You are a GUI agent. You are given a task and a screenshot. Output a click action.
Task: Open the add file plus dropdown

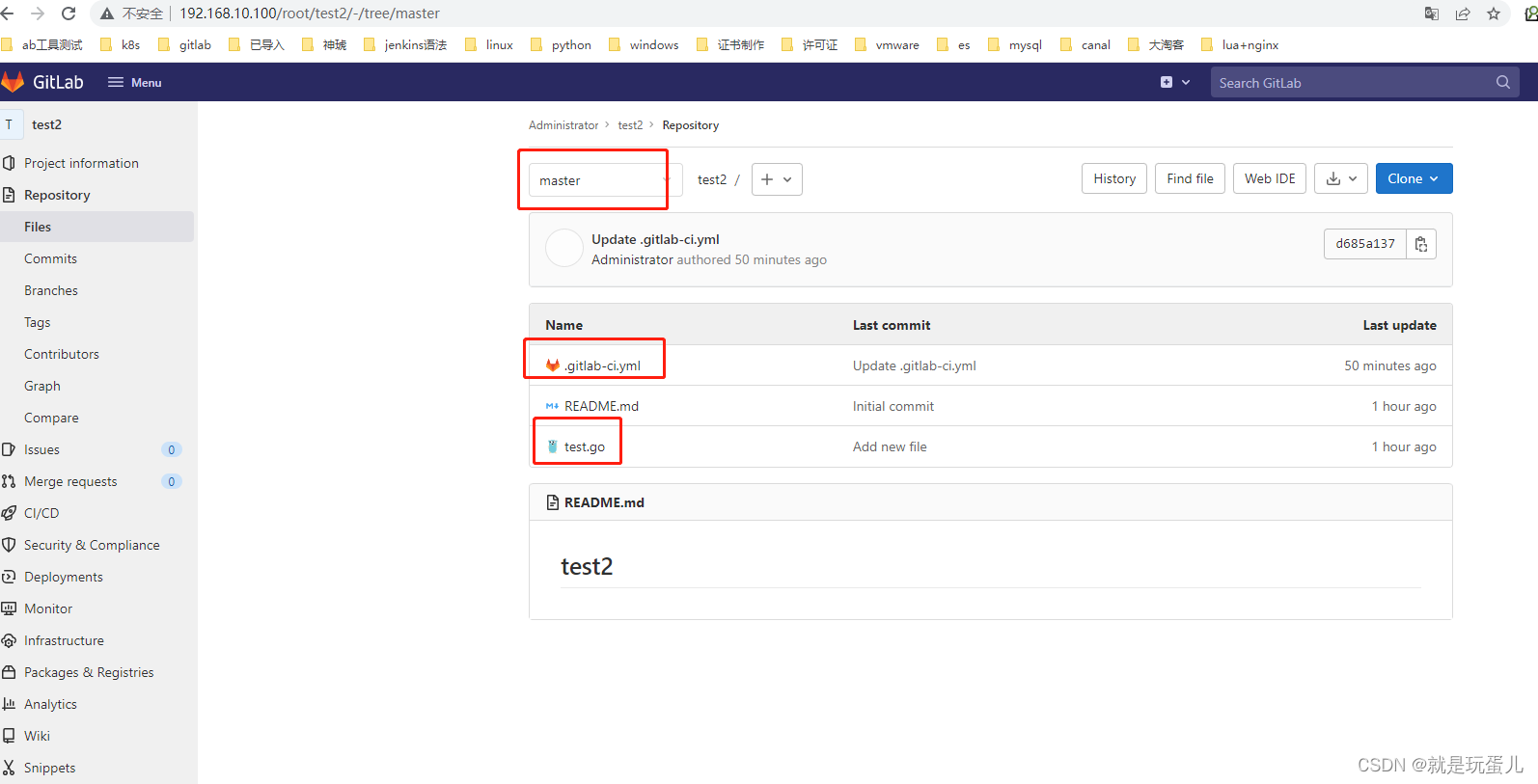click(777, 179)
